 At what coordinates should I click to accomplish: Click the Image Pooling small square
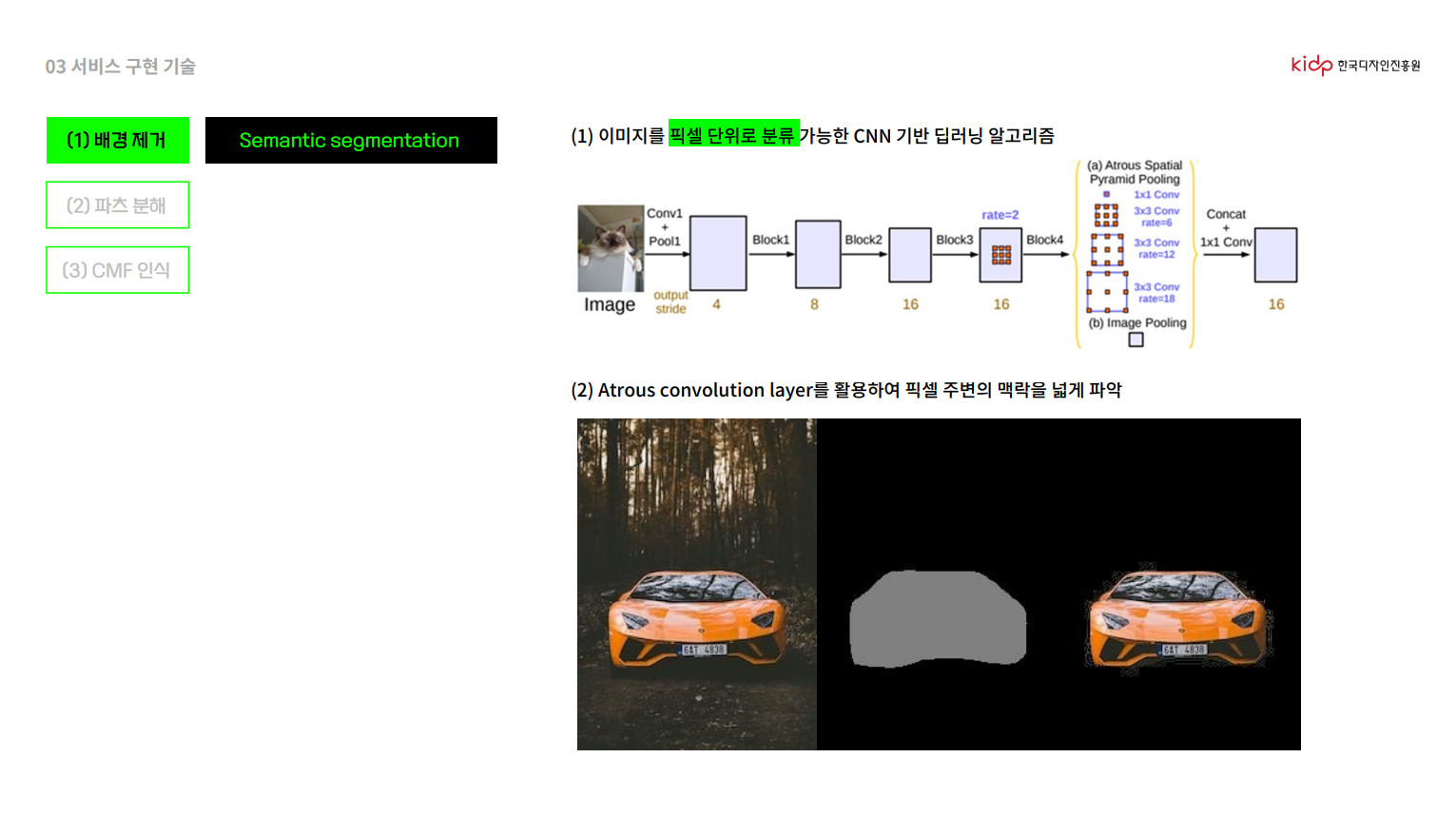(1136, 340)
